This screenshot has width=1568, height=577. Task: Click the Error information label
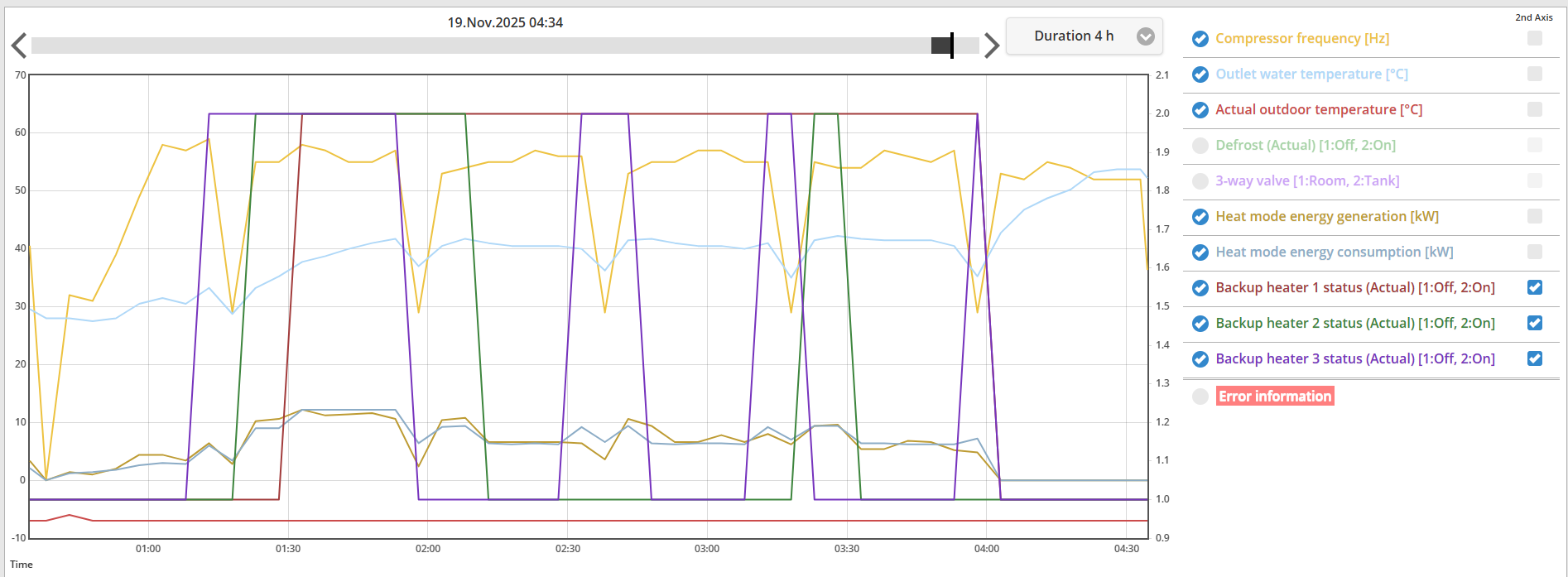[x=1274, y=397]
